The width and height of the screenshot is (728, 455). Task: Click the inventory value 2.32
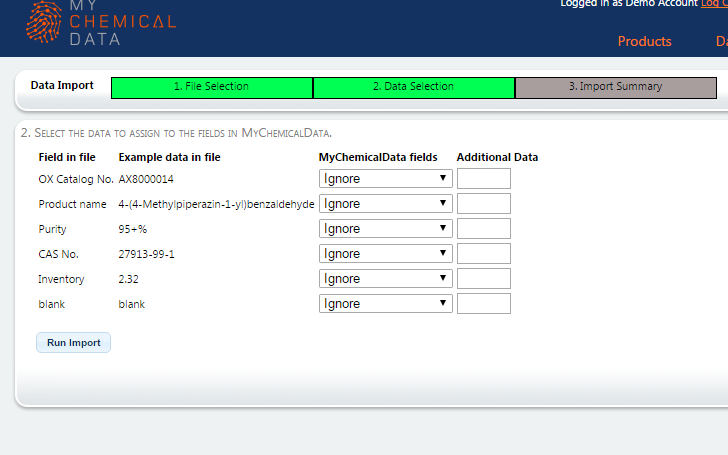pos(128,280)
